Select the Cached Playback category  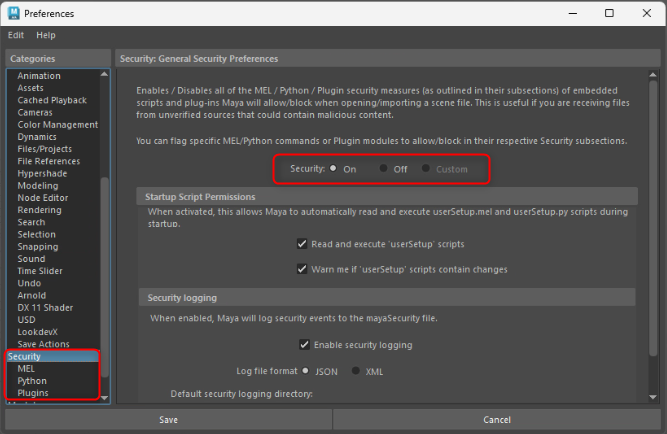pyautogui.click(x=52, y=100)
